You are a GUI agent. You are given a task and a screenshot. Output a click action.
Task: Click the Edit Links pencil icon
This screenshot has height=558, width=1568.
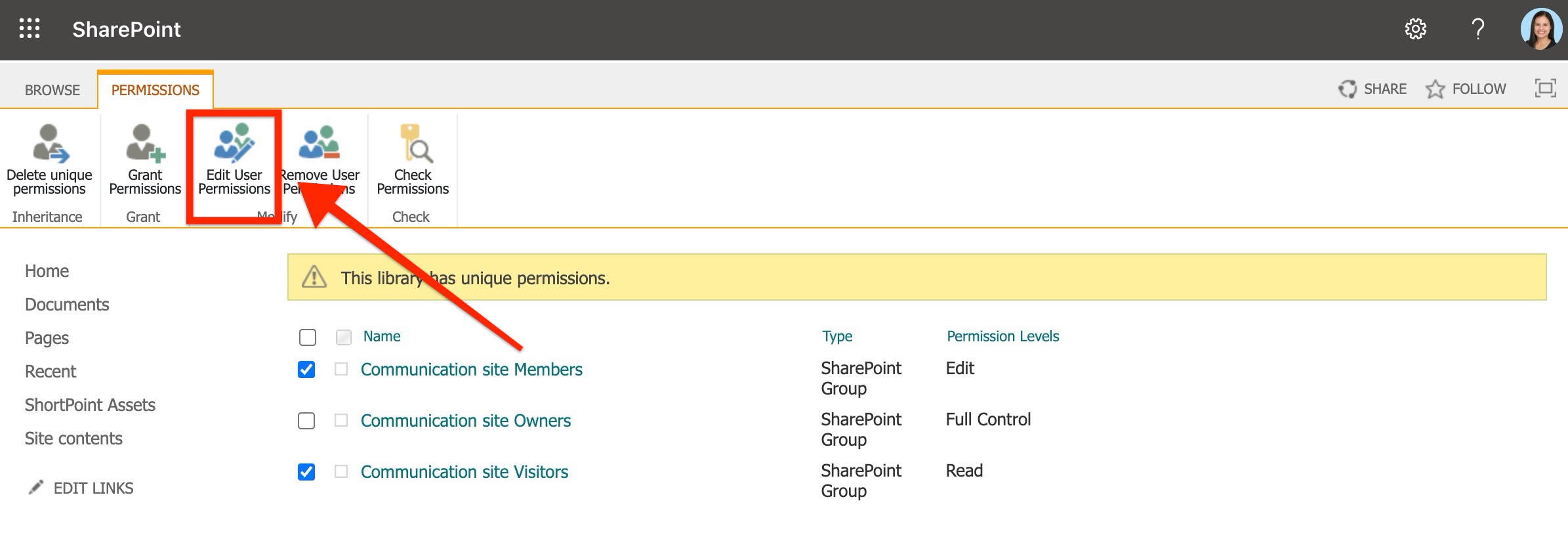[36, 487]
